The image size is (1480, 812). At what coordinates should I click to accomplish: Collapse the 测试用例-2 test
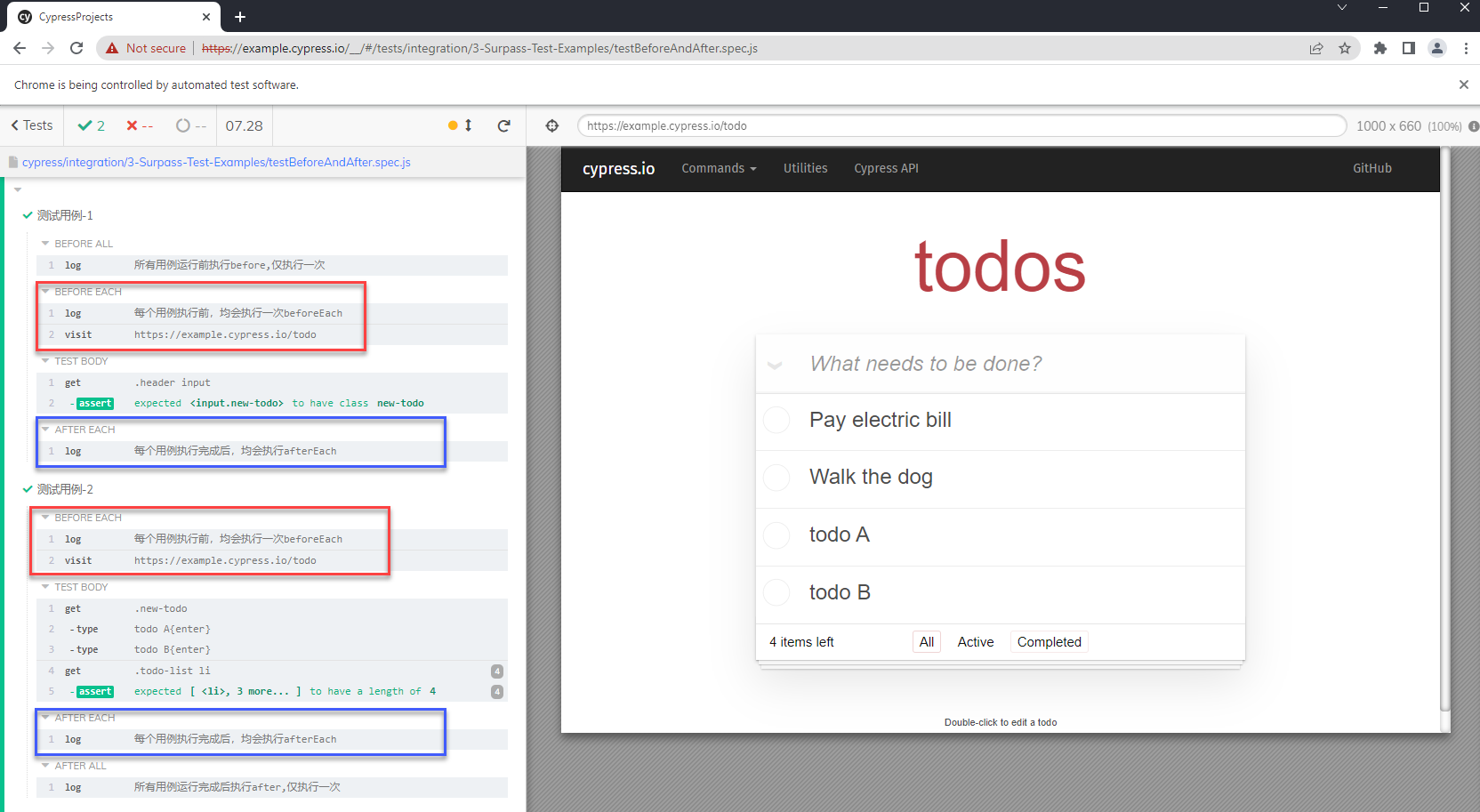64,489
